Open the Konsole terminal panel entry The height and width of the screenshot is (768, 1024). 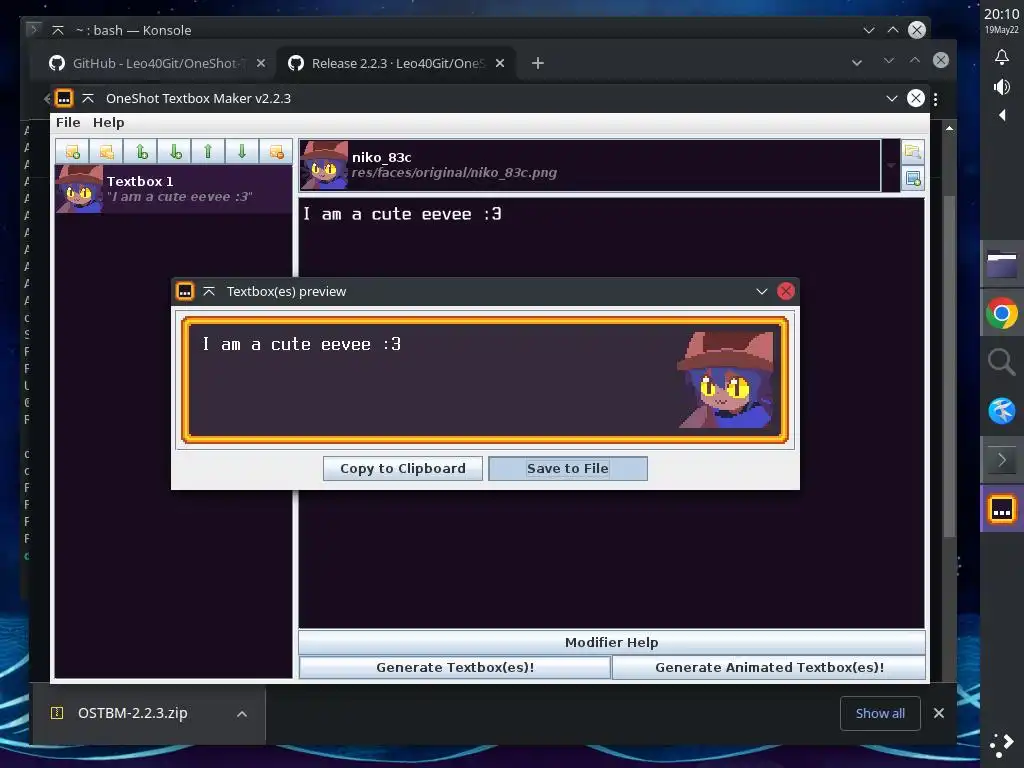[x=1002, y=460]
